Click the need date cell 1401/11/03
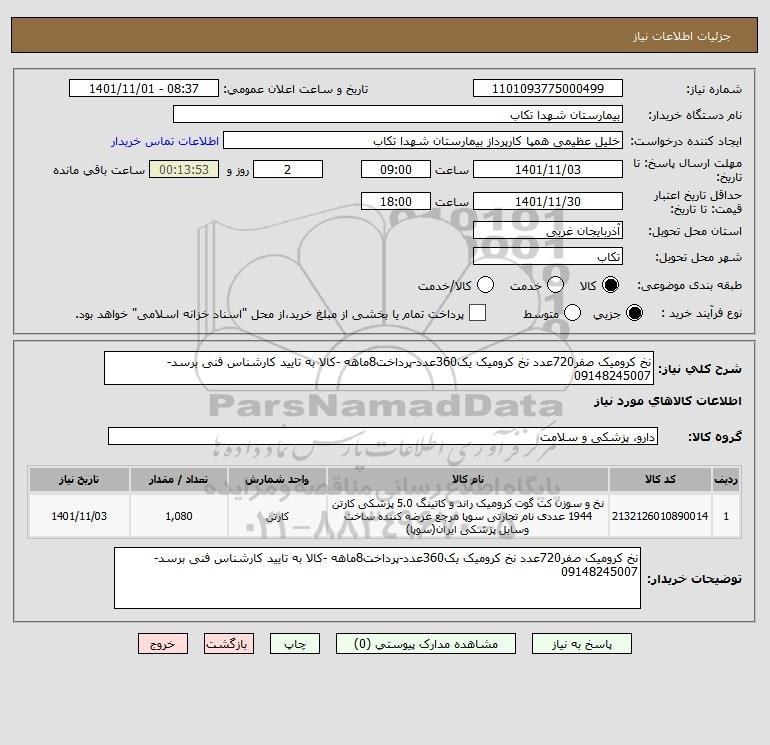This screenshot has width=770, height=745. (79, 516)
